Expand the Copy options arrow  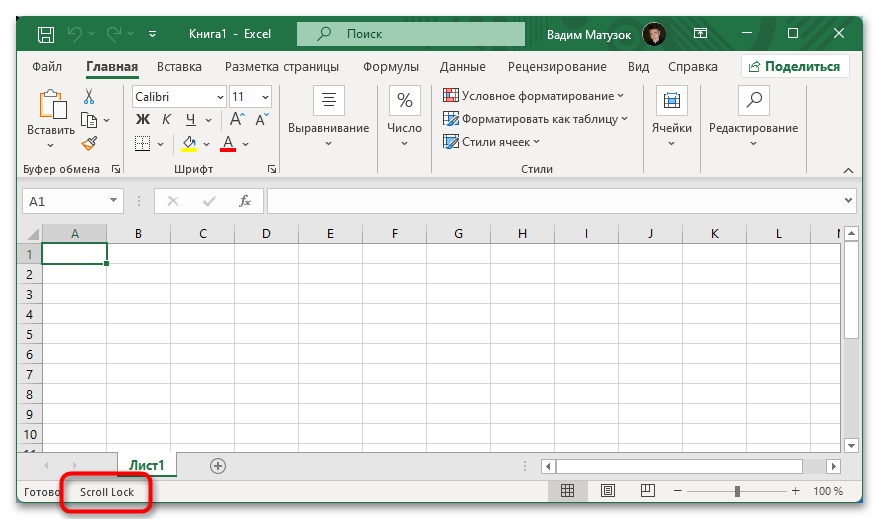tap(107, 121)
